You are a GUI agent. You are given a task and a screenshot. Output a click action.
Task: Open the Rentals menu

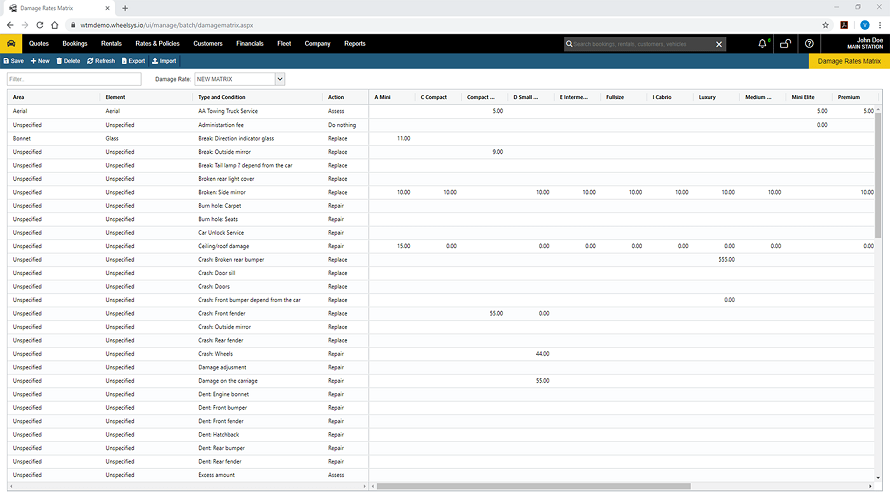point(111,44)
